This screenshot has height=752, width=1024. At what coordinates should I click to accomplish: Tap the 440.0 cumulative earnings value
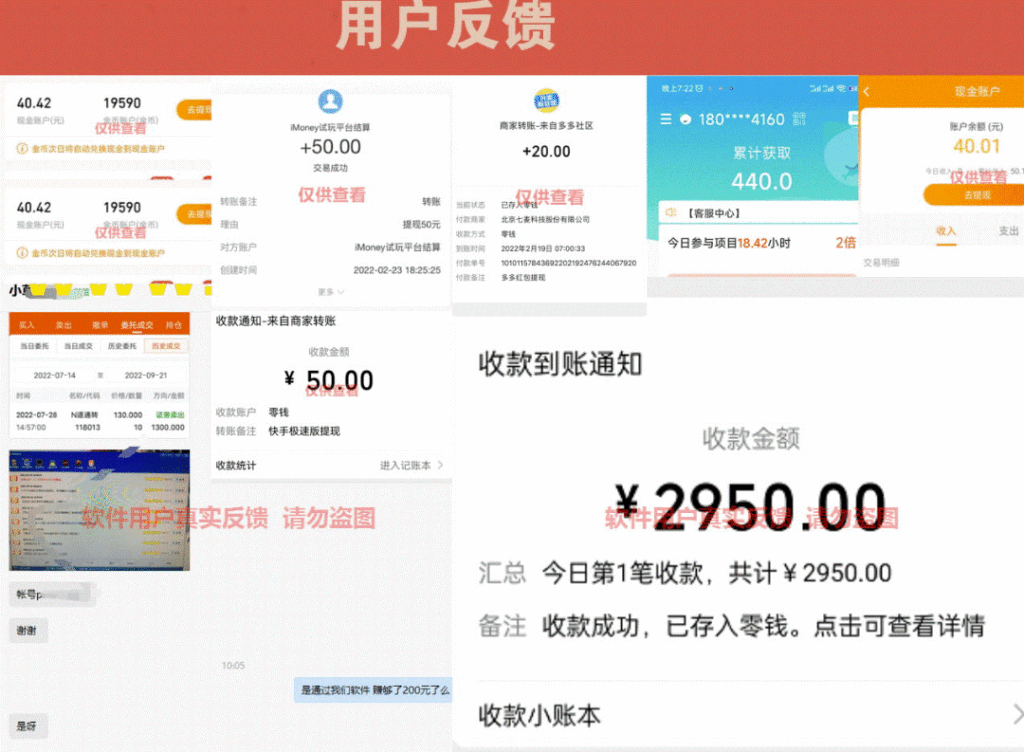tap(761, 181)
